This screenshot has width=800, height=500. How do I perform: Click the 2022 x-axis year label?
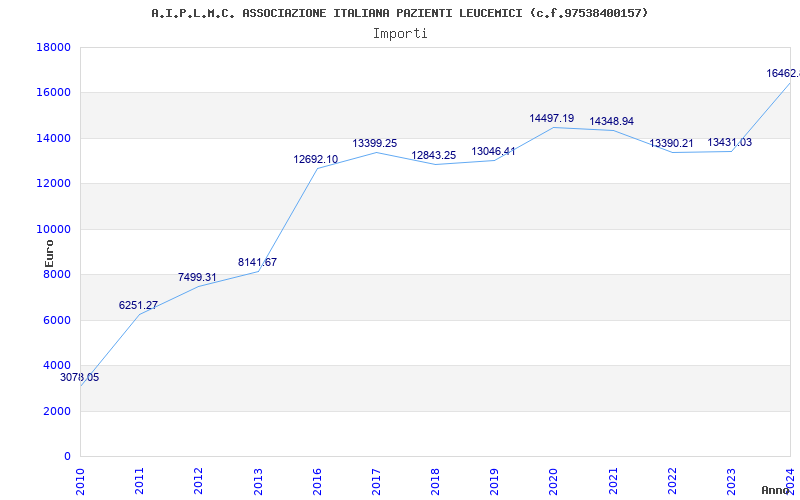672,482
